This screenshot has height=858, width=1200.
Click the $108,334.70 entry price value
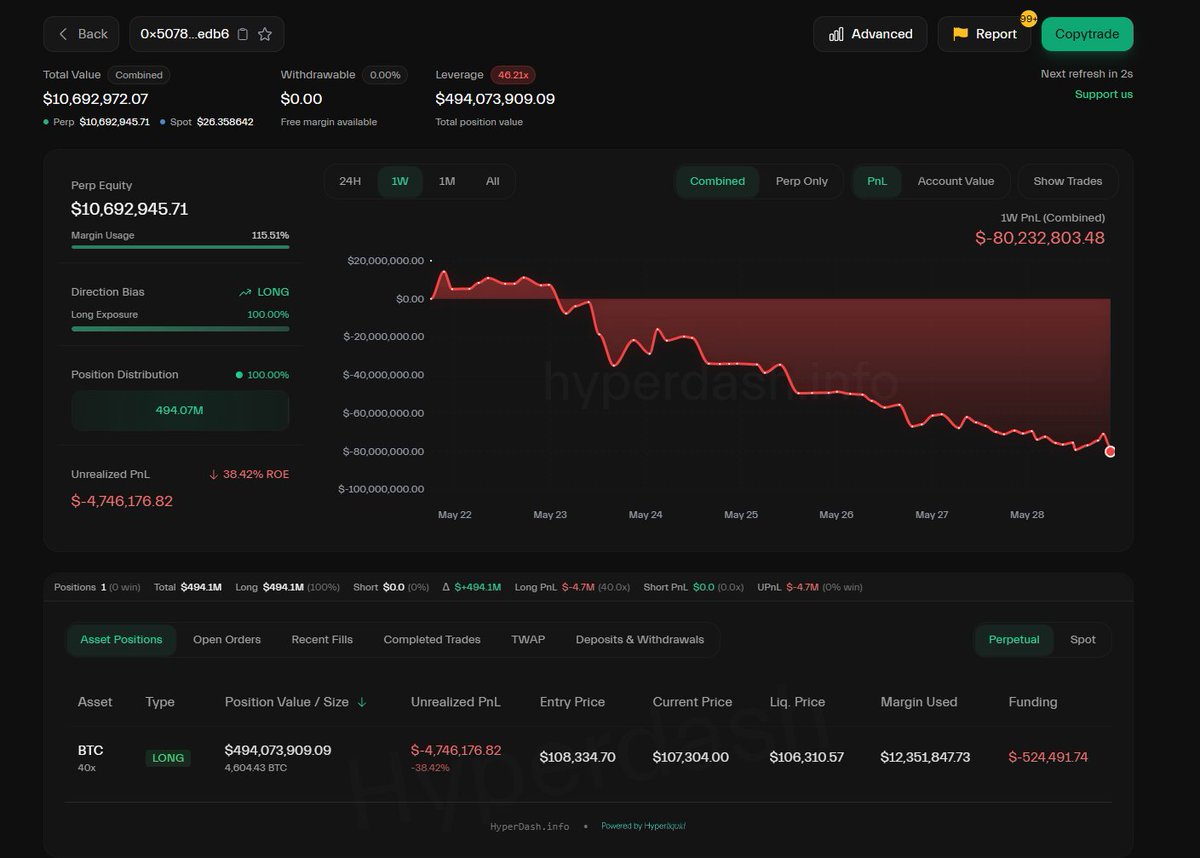click(578, 757)
